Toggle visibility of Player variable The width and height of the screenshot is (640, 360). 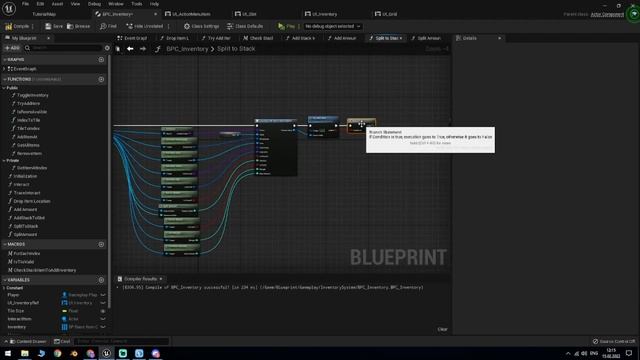[103, 295]
